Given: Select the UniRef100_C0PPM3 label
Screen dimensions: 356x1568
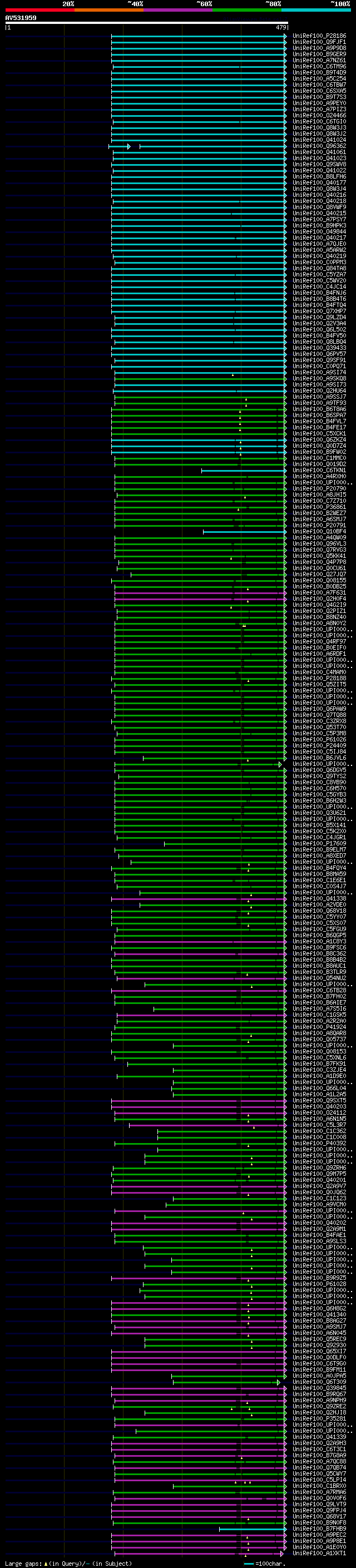Looking at the screenshot, I should (319, 263).
